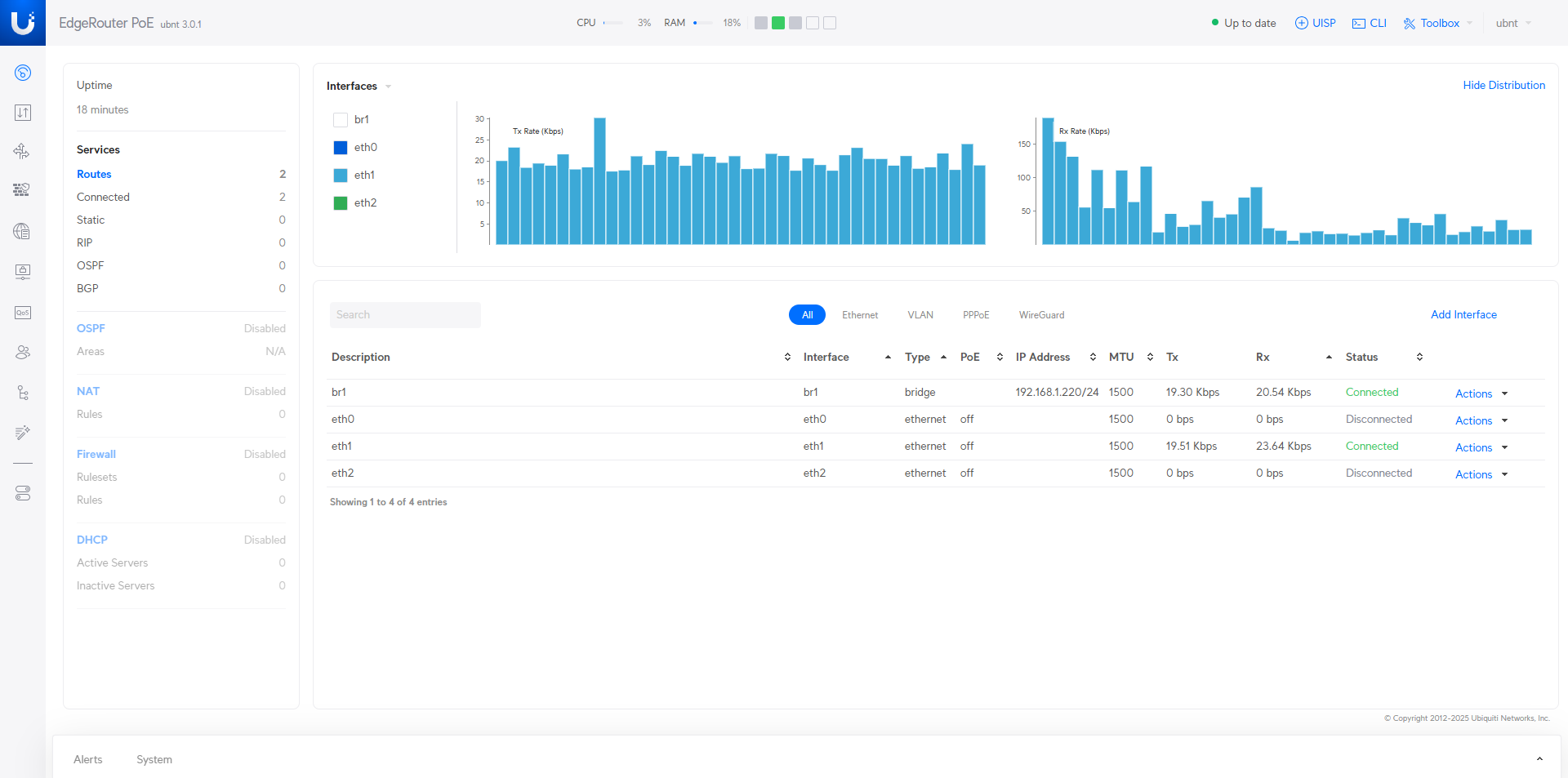This screenshot has width=1568, height=778.
Task: Select the second port status square
Action: [778, 23]
